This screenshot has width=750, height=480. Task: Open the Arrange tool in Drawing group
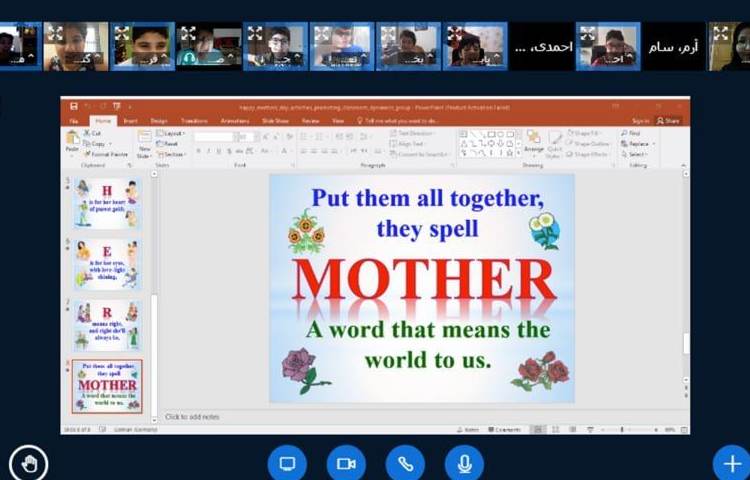(x=533, y=141)
